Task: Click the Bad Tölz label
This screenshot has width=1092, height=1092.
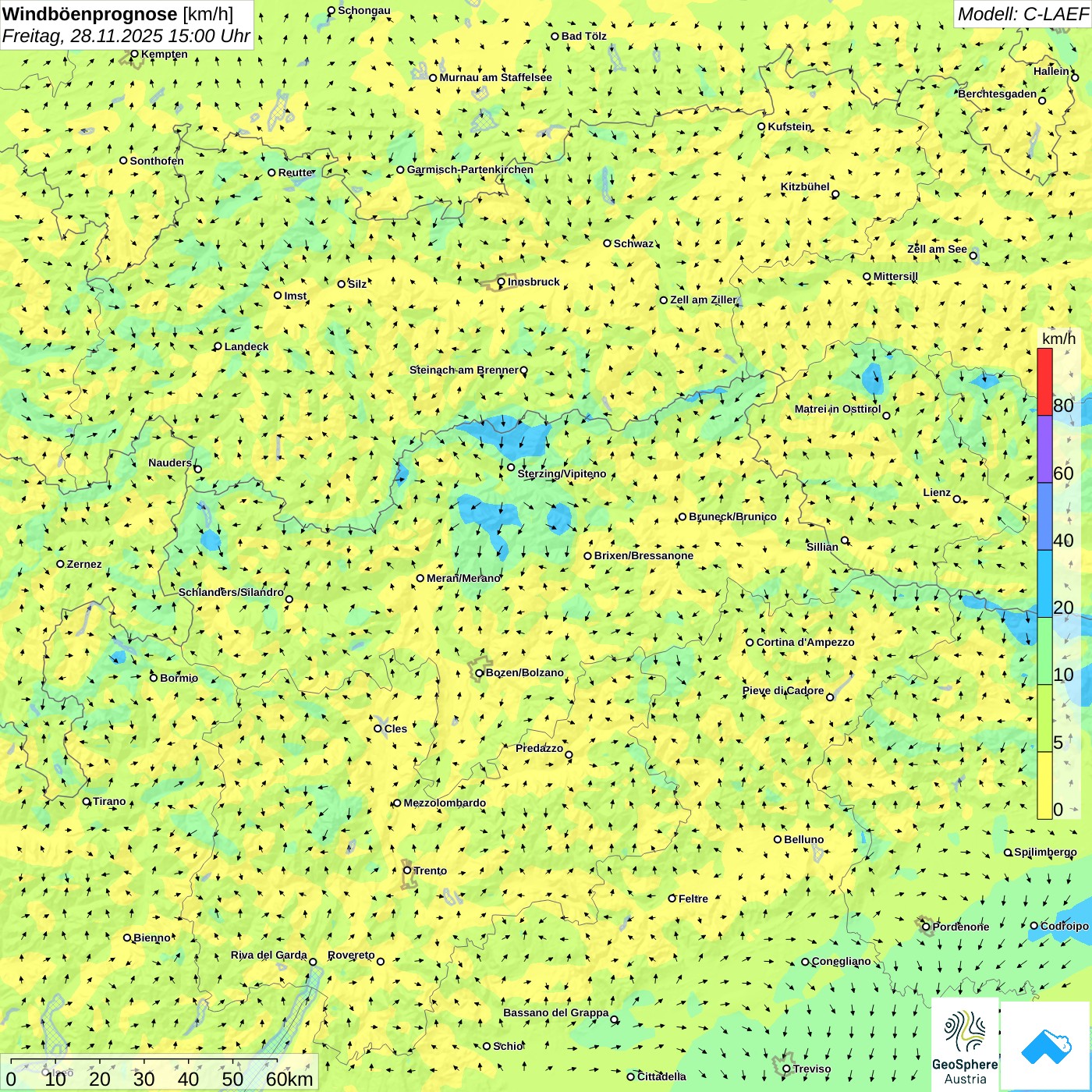Action: pyautogui.click(x=583, y=36)
